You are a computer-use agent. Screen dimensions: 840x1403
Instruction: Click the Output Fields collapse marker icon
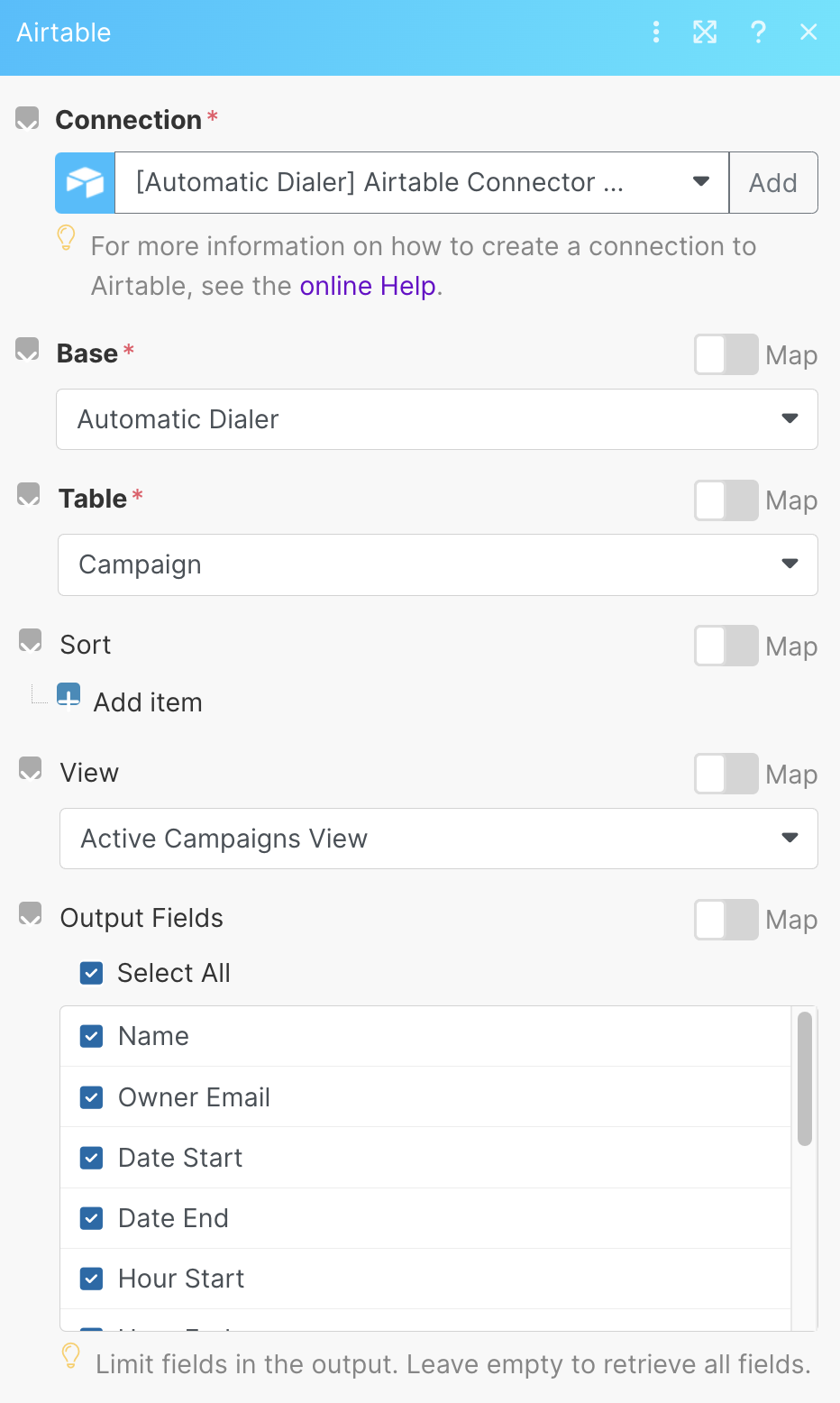click(31, 915)
